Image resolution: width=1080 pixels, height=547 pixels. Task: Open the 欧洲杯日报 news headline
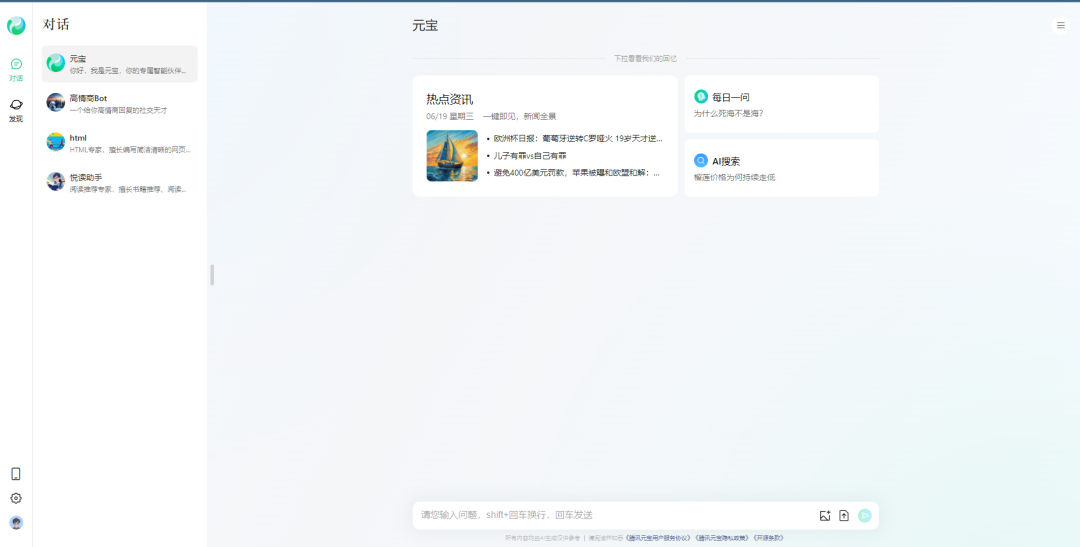click(x=578, y=138)
